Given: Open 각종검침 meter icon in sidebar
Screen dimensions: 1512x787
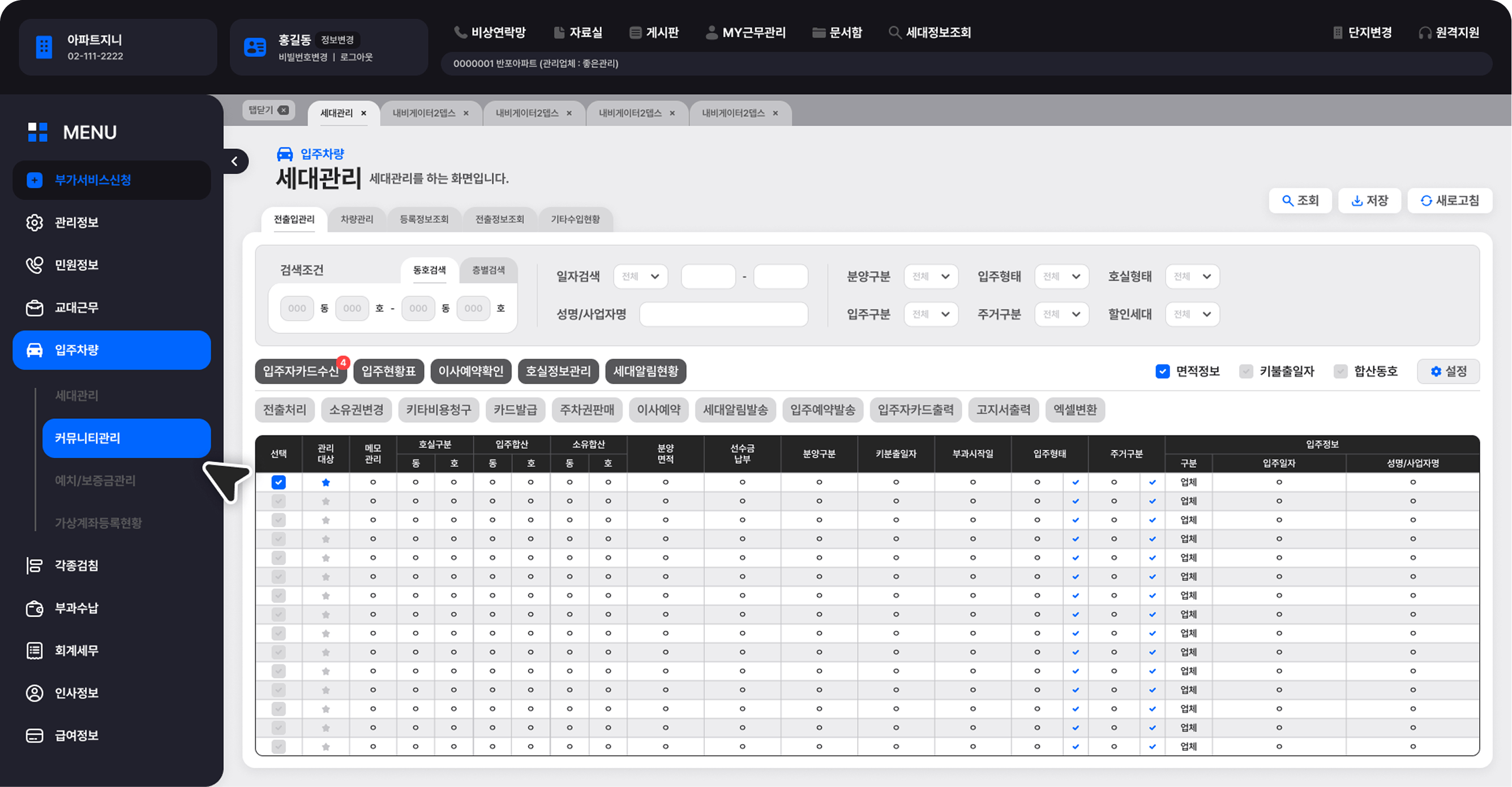Looking at the screenshot, I should click(35, 566).
